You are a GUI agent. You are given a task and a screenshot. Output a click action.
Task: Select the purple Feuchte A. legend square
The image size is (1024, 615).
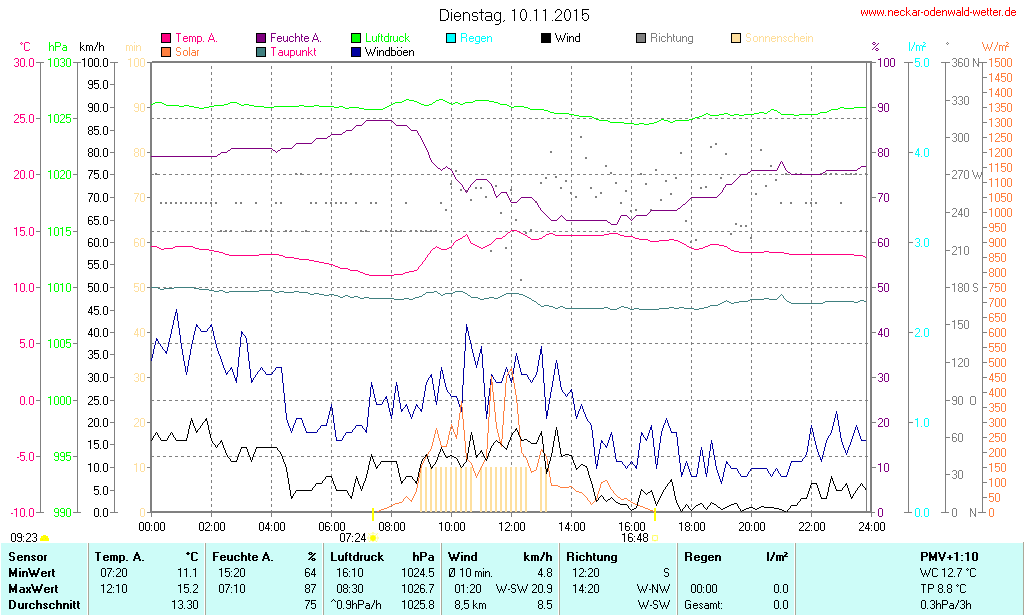pos(261,39)
